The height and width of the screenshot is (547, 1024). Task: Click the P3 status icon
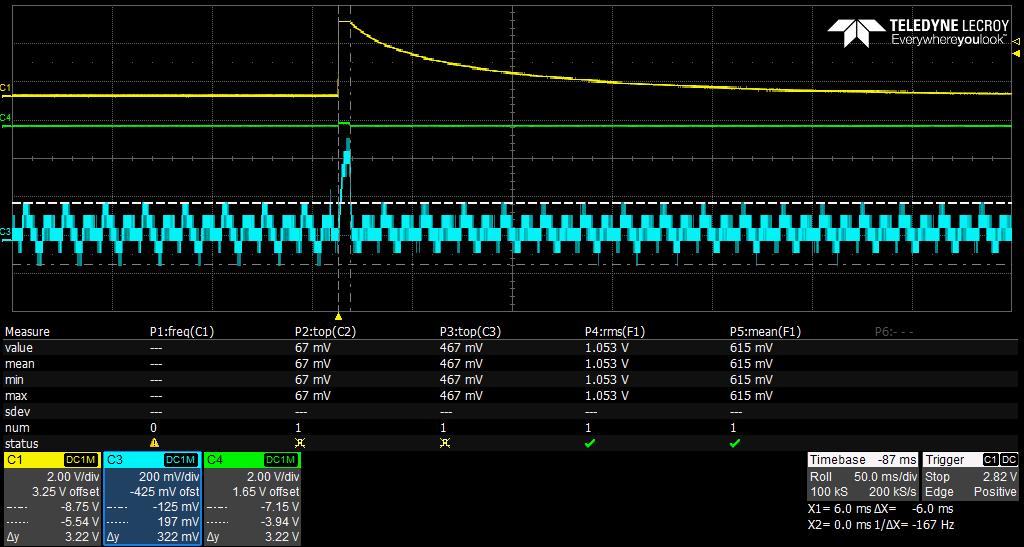tap(445, 443)
